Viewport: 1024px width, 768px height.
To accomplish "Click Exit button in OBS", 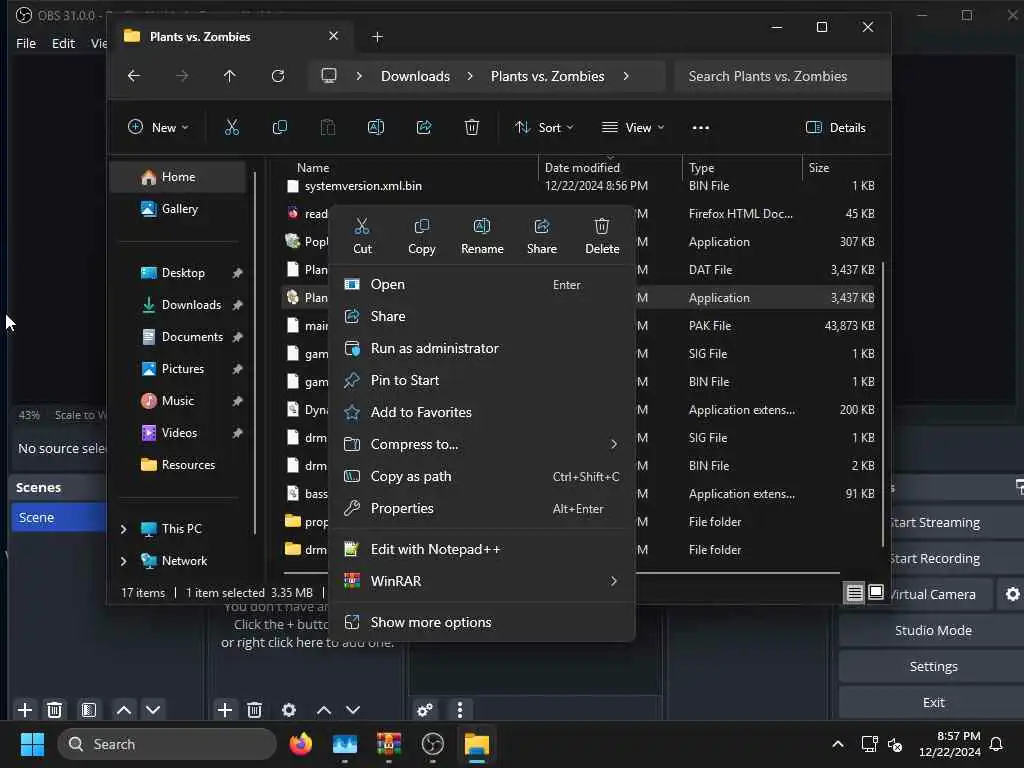I will click(x=933, y=703).
